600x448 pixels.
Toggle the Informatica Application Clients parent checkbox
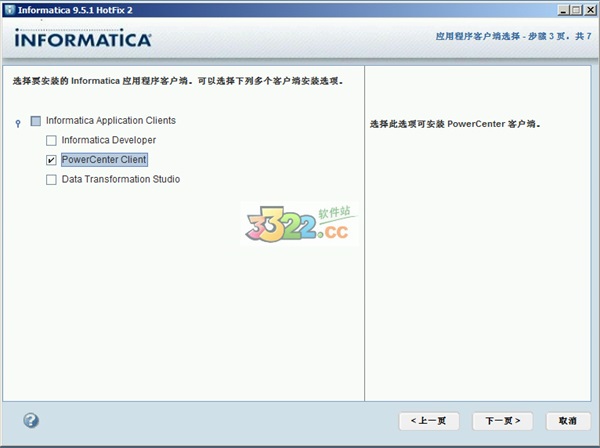(36, 121)
